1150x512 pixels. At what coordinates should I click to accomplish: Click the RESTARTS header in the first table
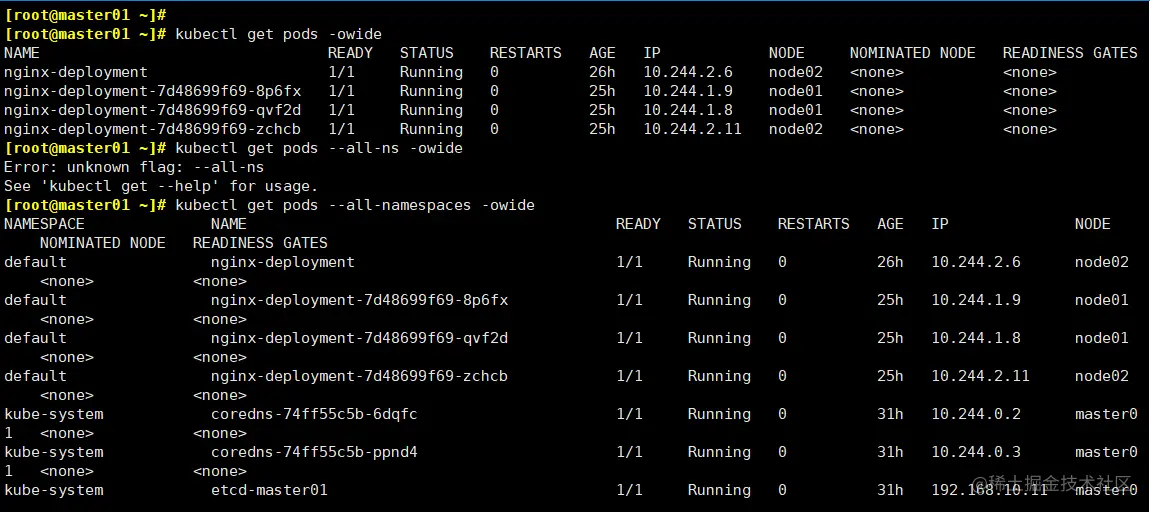click(525, 53)
